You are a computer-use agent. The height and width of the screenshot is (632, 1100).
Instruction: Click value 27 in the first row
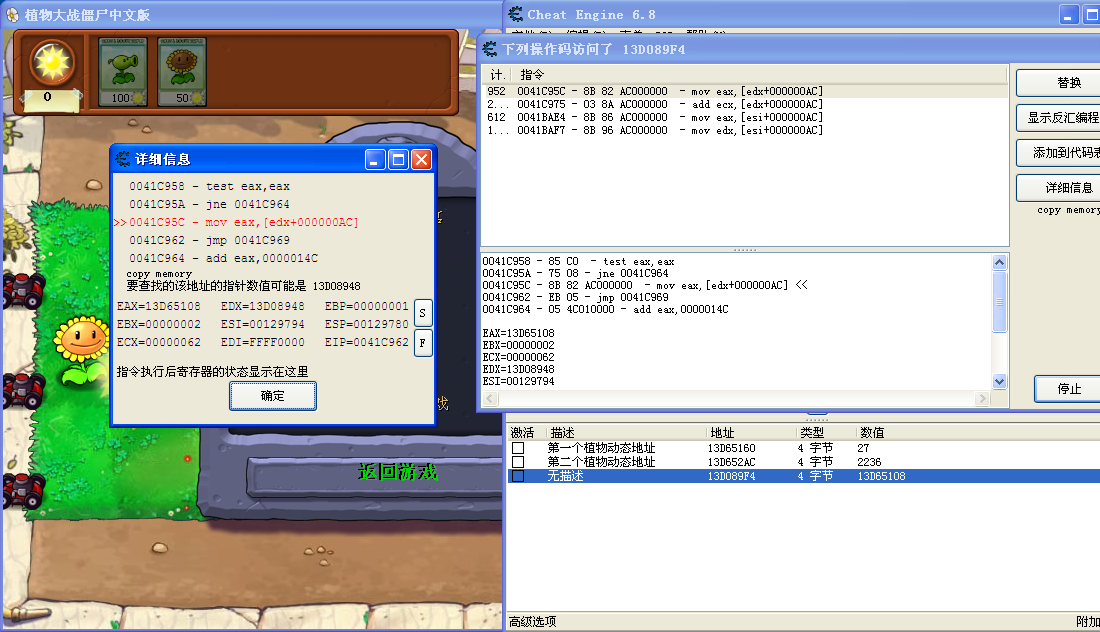pos(863,448)
